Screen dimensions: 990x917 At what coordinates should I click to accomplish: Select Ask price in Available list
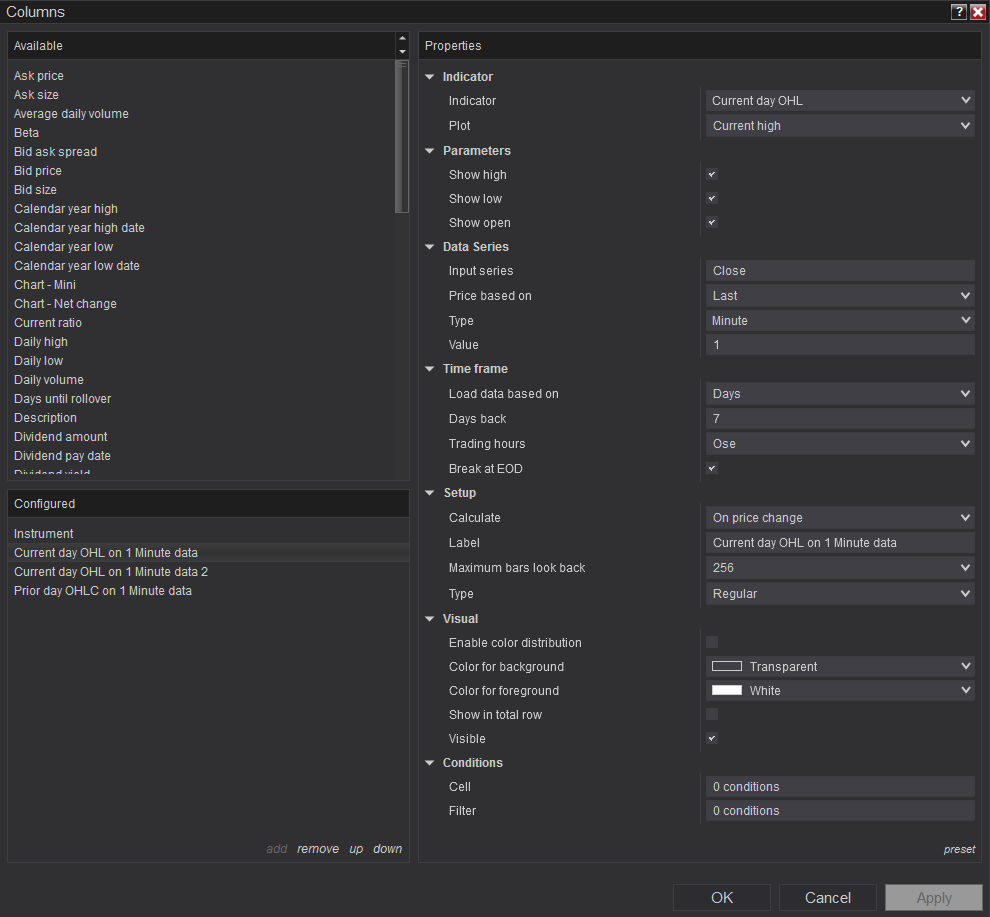click(39, 76)
